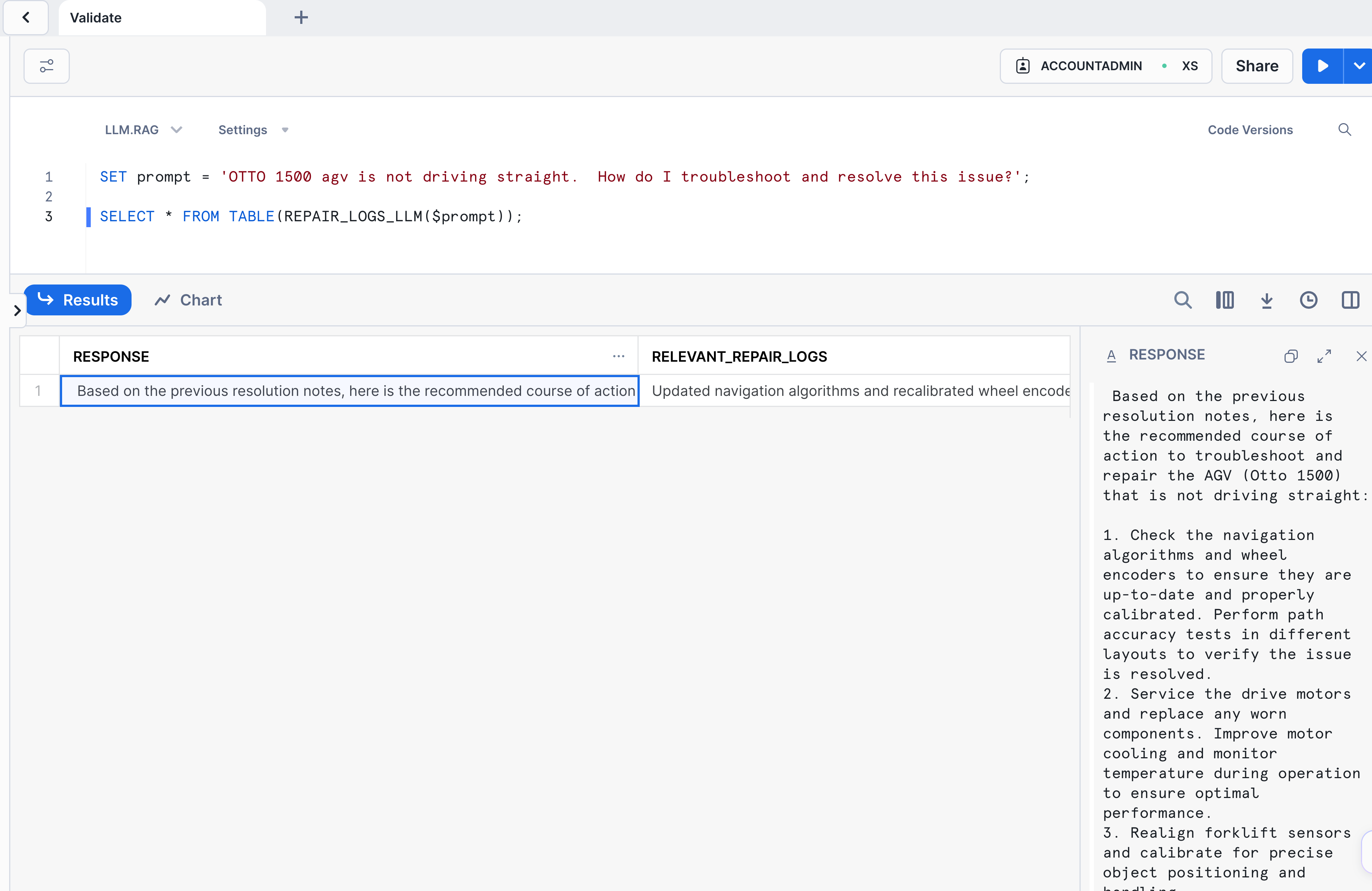Download results with the download icon
The image size is (1372, 891).
pos(1267,300)
